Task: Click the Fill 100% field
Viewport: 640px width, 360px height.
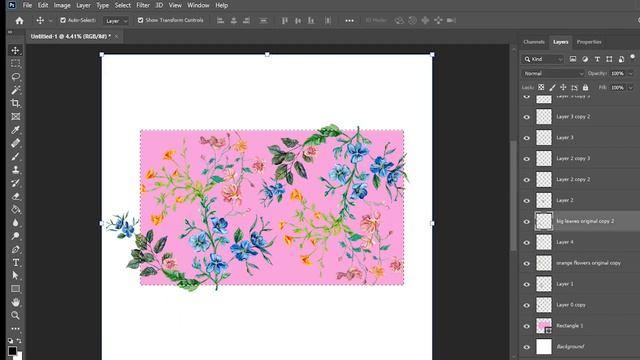Action: point(618,87)
